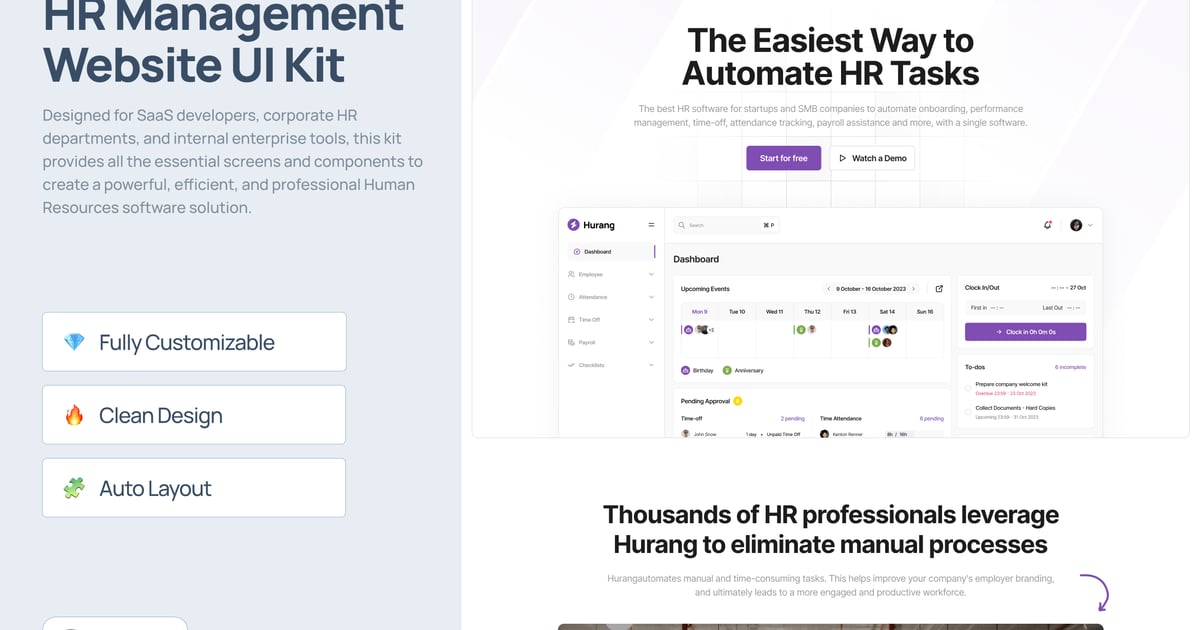Open notifications via the bell icon
This screenshot has width=1200, height=630.
(x=1047, y=225)
